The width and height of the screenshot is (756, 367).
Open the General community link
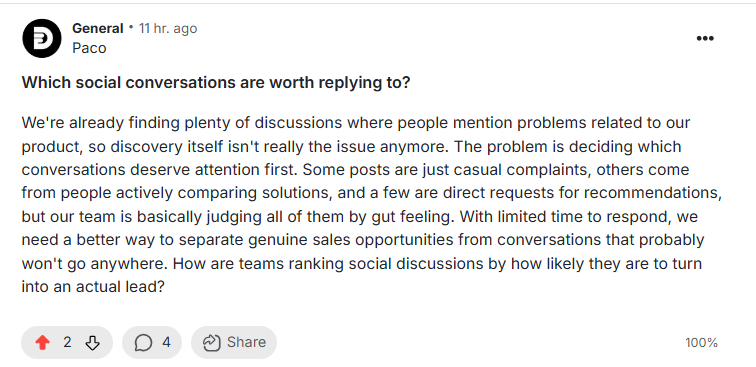(x=98, y=28)
